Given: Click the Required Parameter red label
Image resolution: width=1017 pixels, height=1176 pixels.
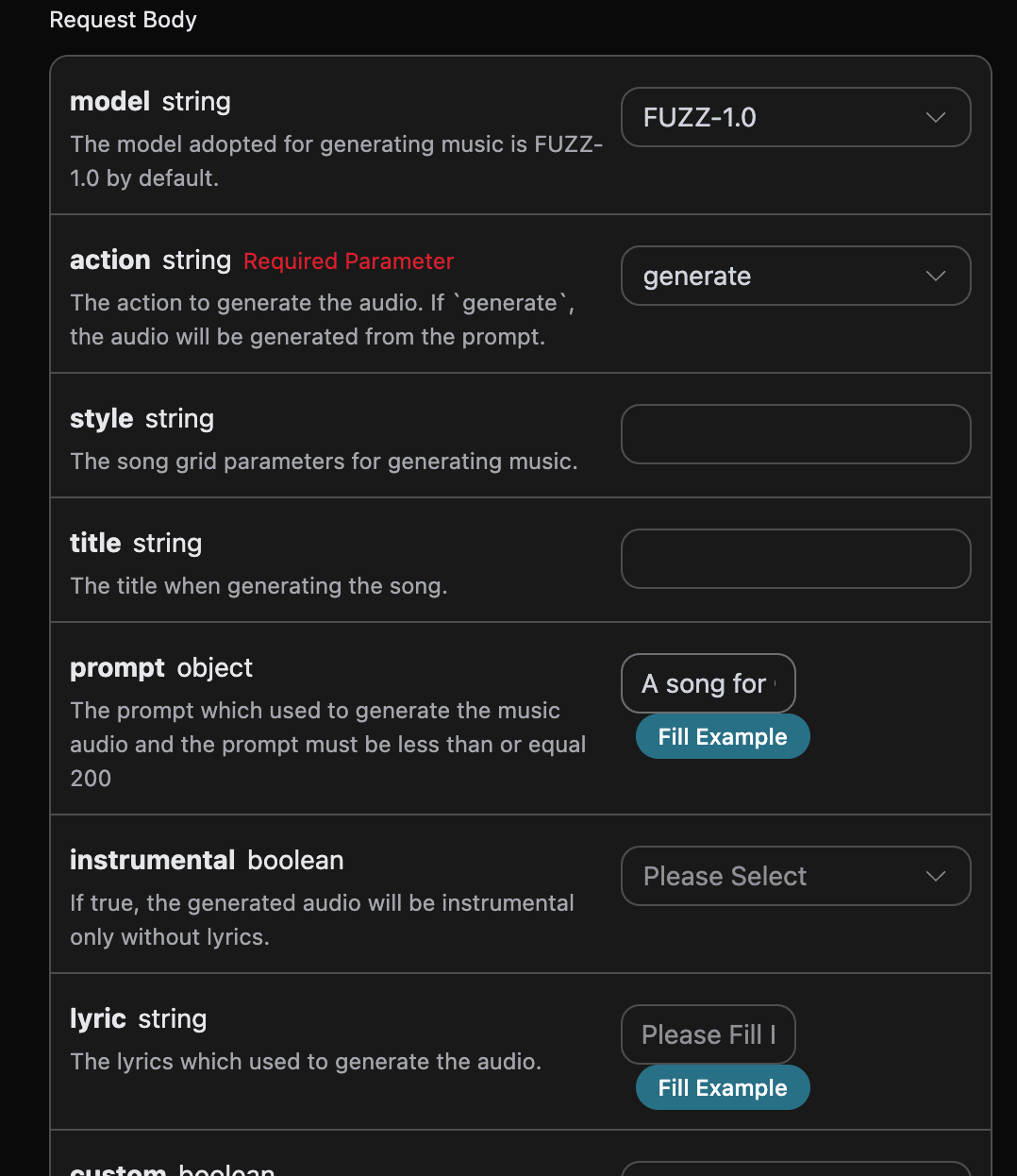Looking at the screenshot, I should pos(348,261).
